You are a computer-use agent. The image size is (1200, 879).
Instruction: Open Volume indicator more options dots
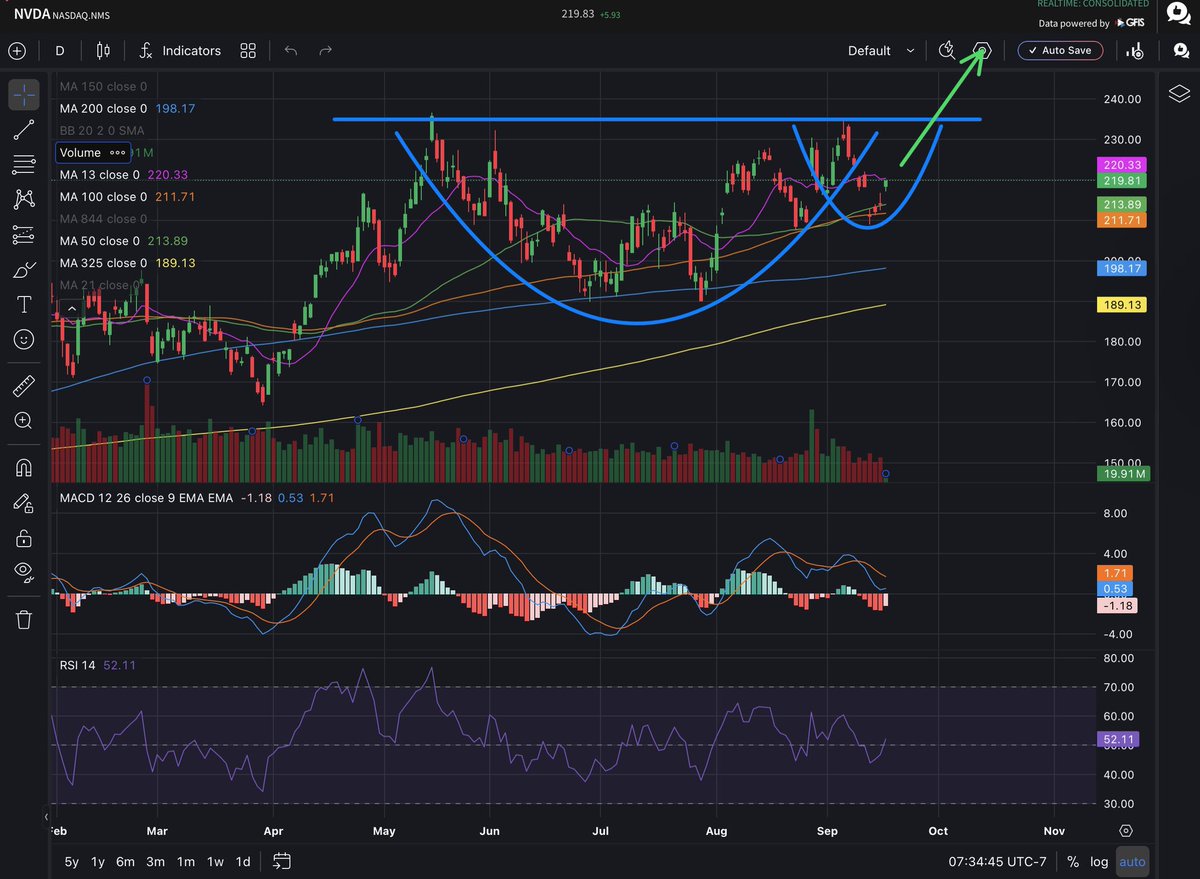[x=117, y=152]
